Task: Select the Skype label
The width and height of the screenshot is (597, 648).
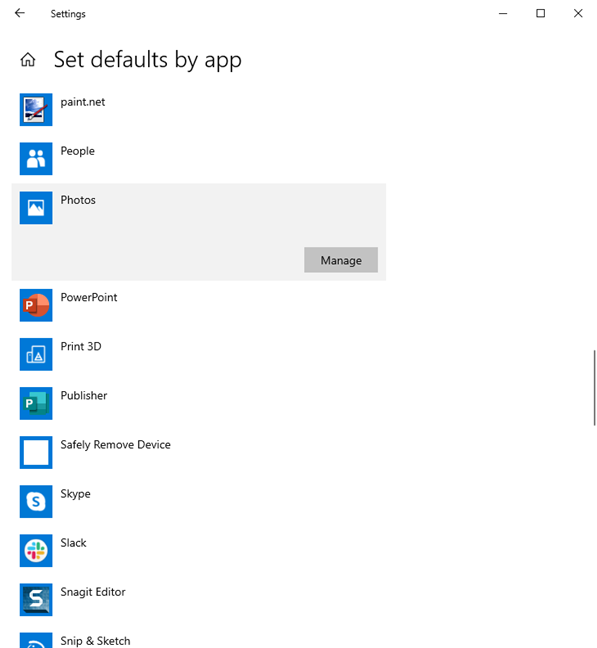Action: pos(75,494)
